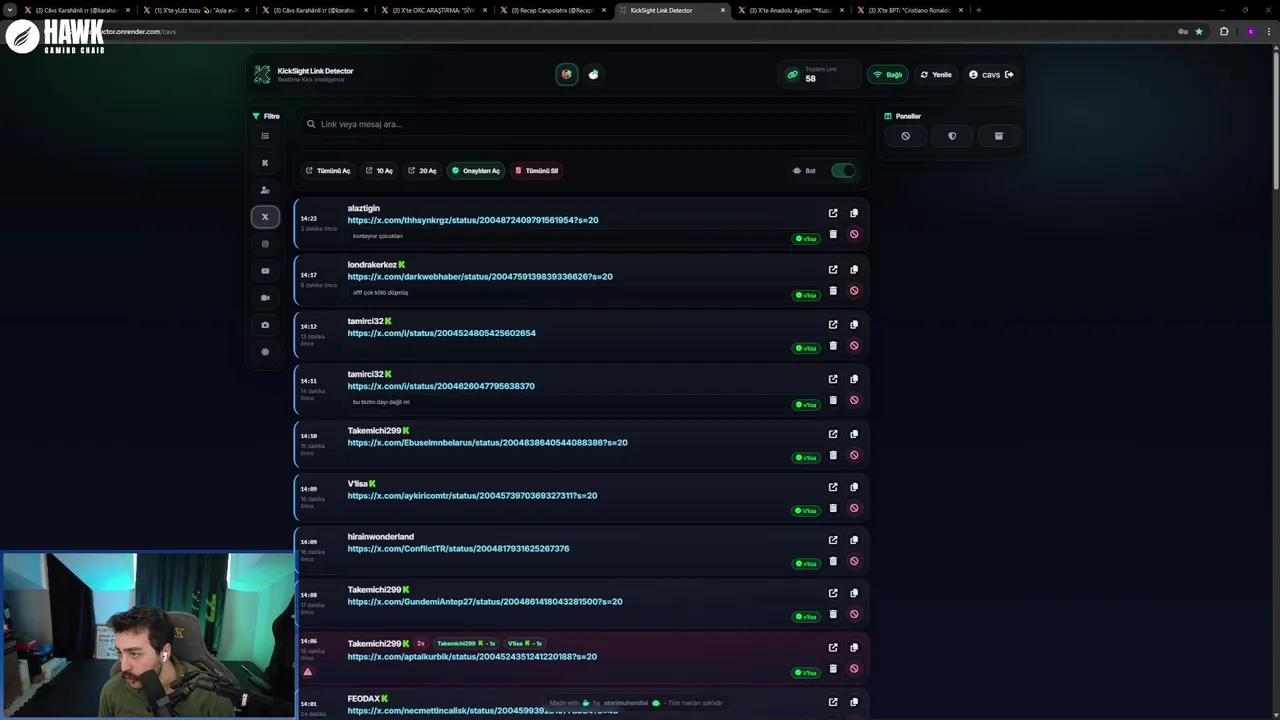1280x720 pixels.
Task: Switch to the X'te Anadolu Ajansı browser tab
Action: [789, 10]
